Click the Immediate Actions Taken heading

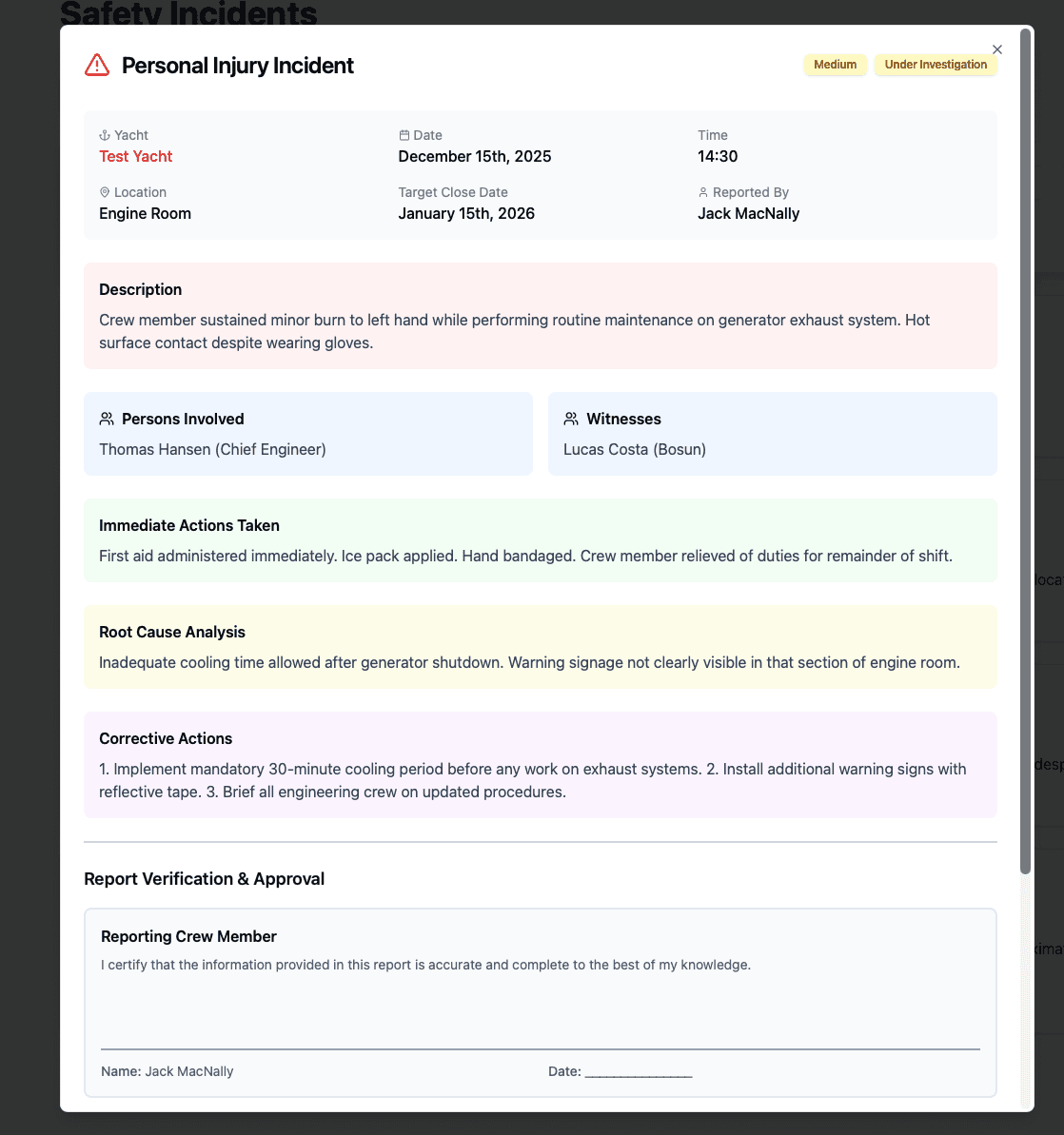189,525
